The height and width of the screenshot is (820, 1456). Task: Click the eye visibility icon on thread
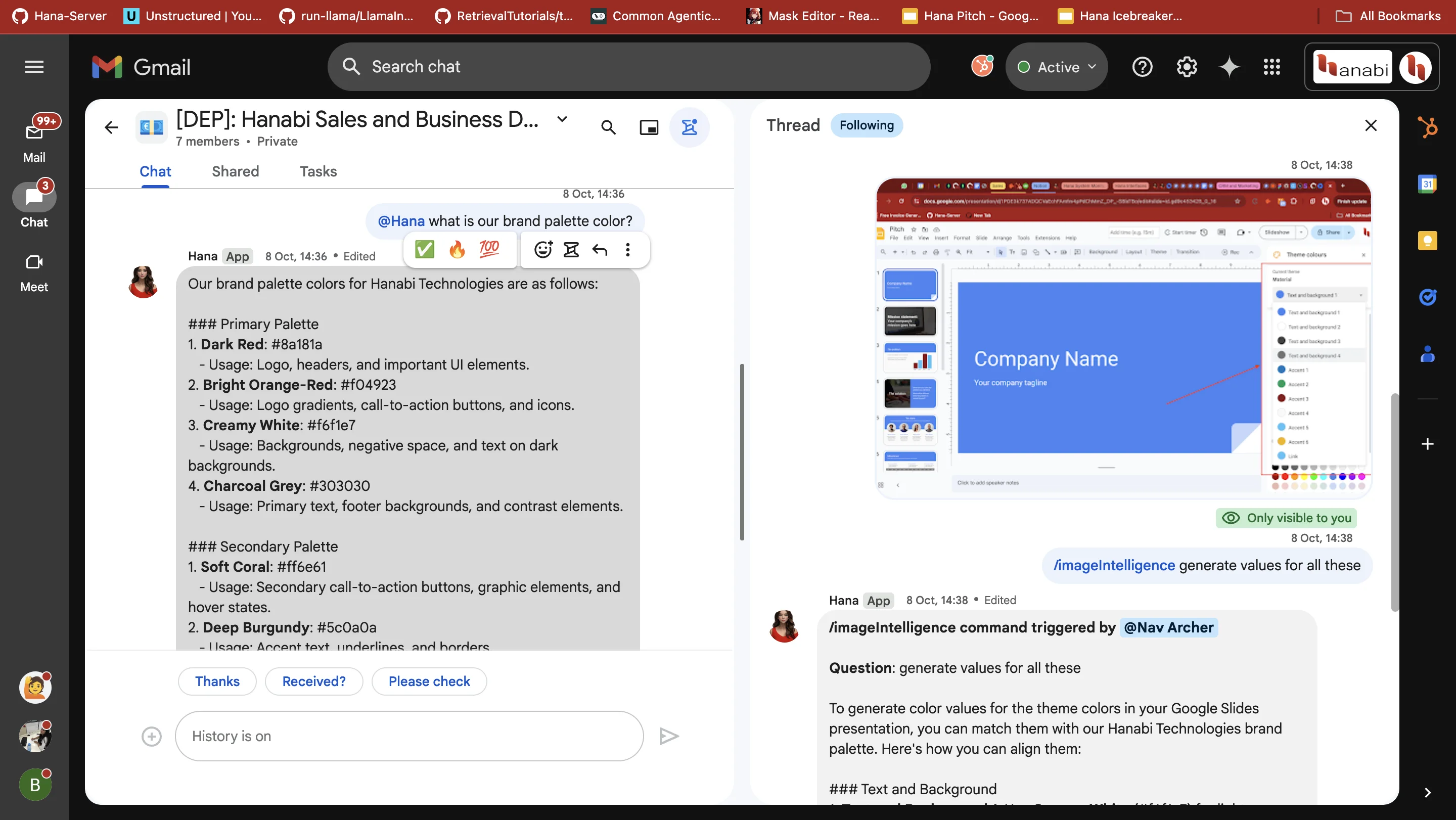click(x=1231, y=518)
